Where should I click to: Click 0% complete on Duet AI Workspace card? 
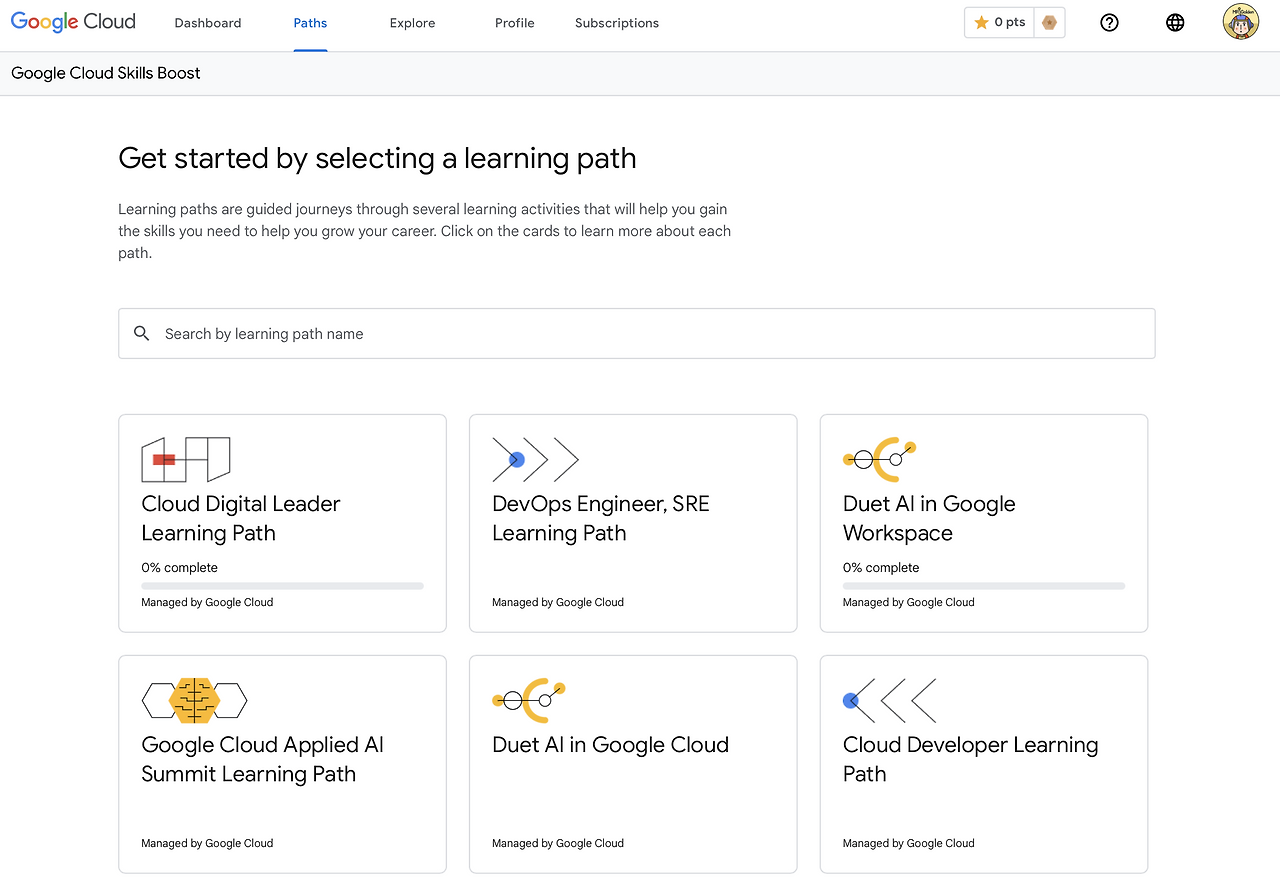881,567
